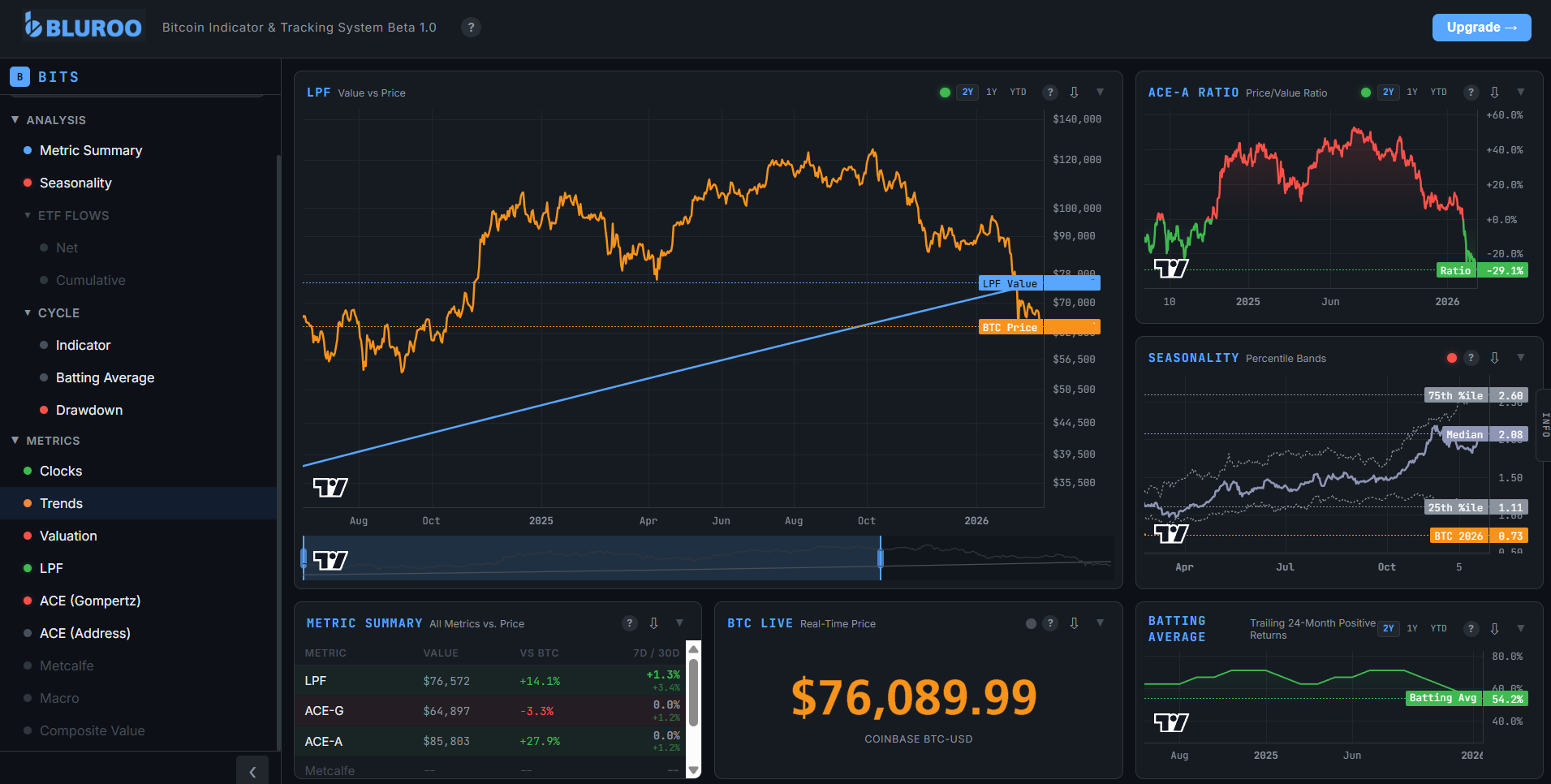1551x784 pixels.
Task: Download the LPF chart data
Action: point(1075,92)
